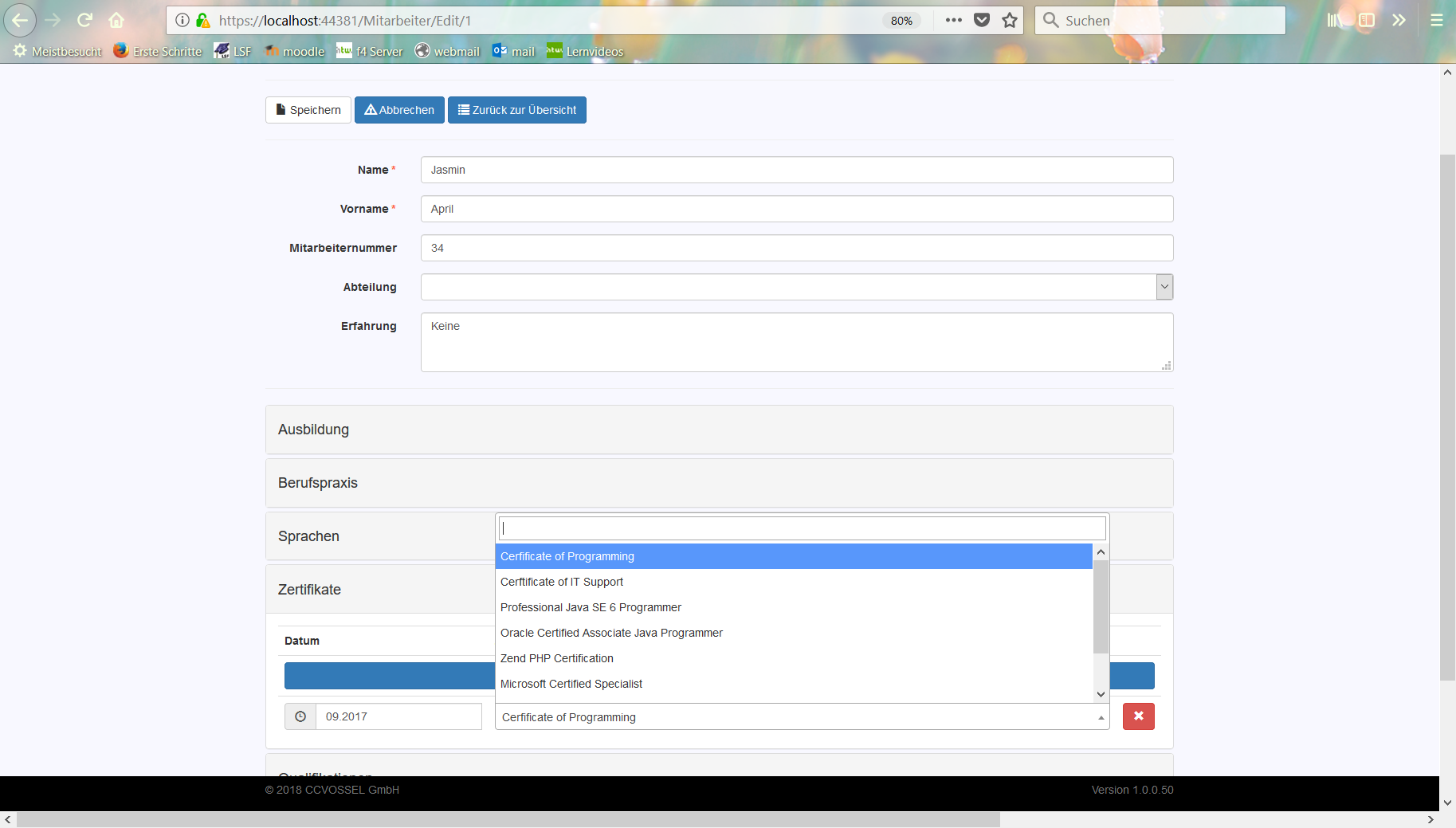Collapse the Certificate of Programming select box
The height and width of the screenshot is (828, 1456).
(x=802, y=717)
